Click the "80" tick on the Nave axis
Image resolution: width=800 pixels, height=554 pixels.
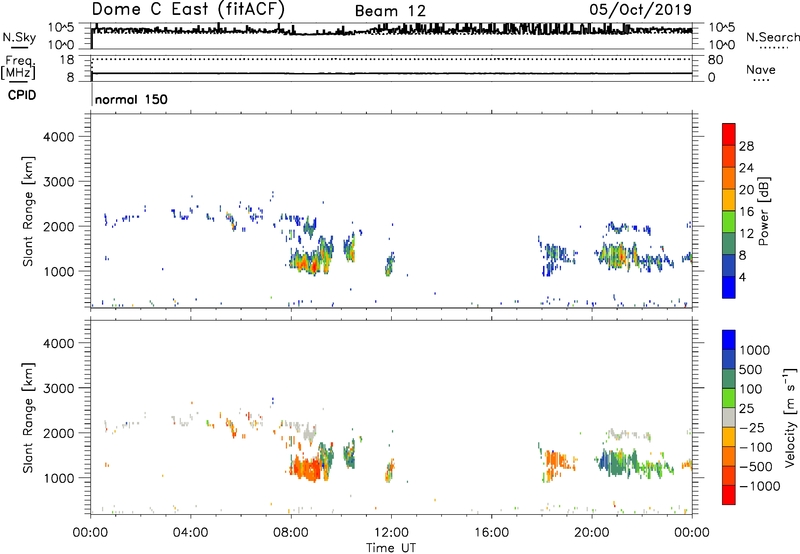click(716, 60)
